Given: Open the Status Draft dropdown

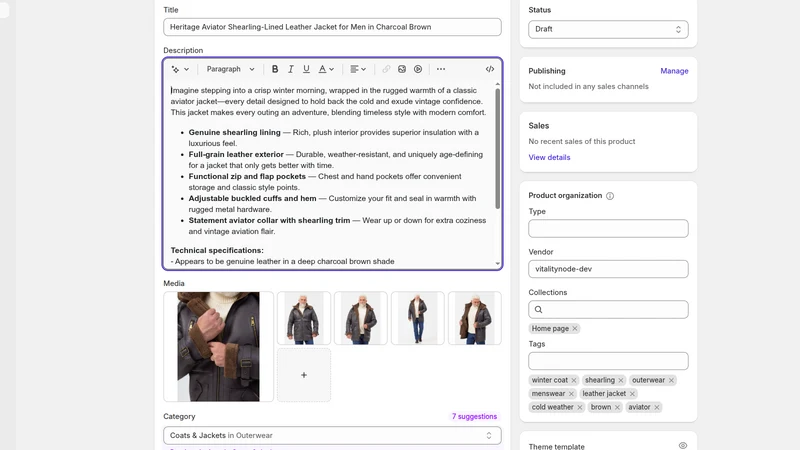Looking at the screenshot, I should coord(608,29).
